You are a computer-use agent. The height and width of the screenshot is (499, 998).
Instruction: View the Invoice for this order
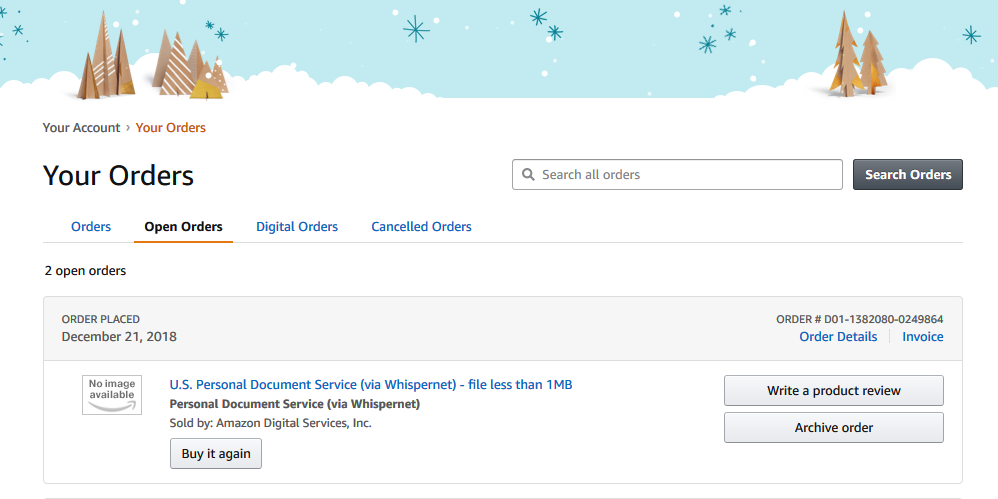click(923, 337)
